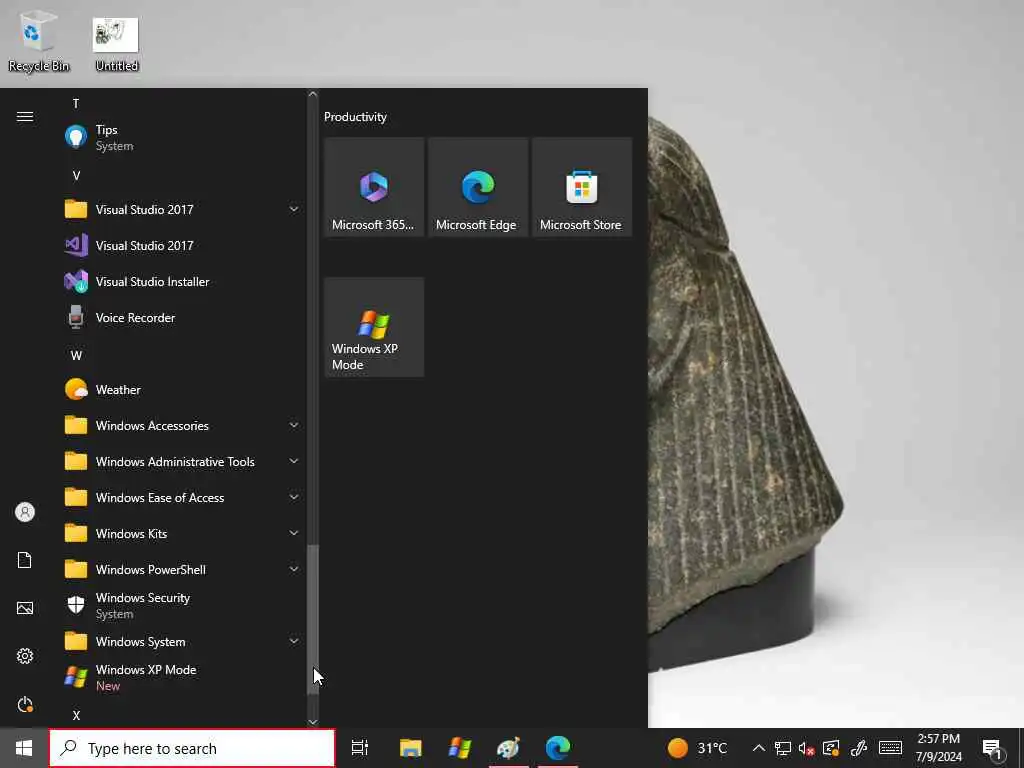The image size is (1024, 768).
Task: Expand the Windows Accessories folder
Action: click(x=182, y=426)
